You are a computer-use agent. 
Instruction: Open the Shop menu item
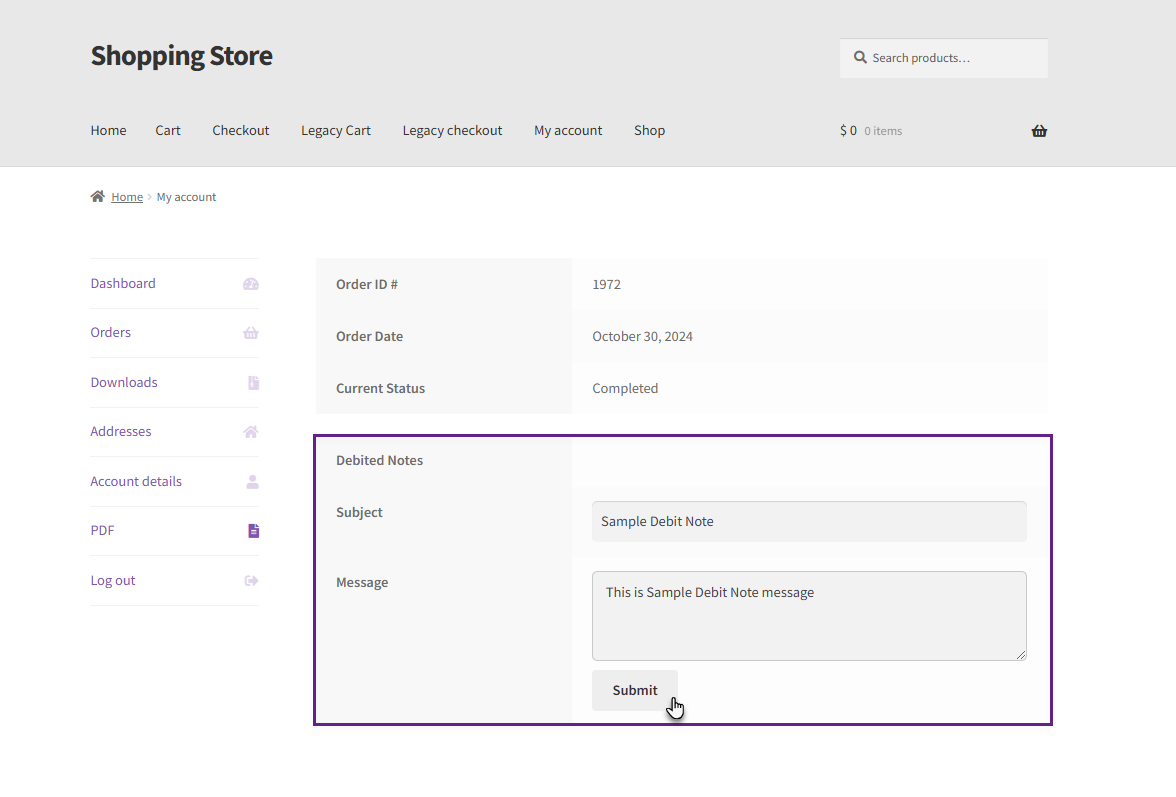tap(650, 130)
